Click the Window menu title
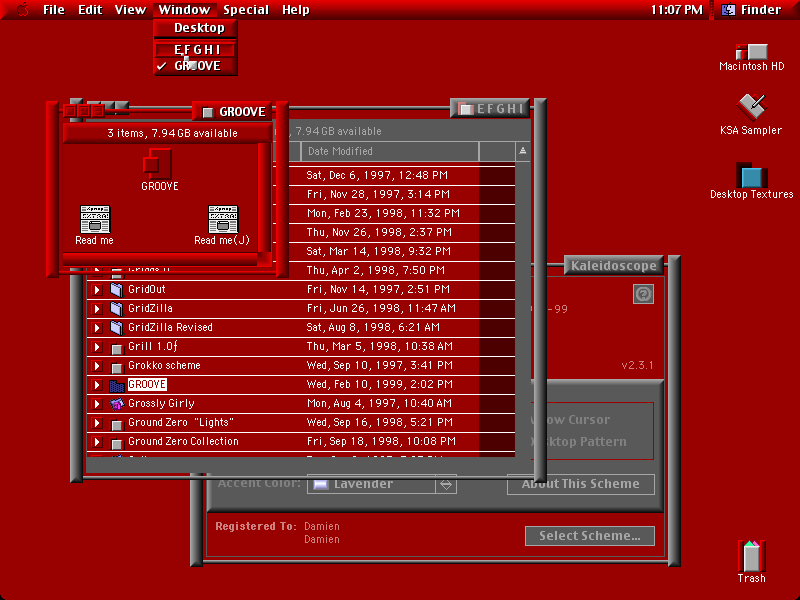This screenshot has height=600, width=800. point(184,10)
